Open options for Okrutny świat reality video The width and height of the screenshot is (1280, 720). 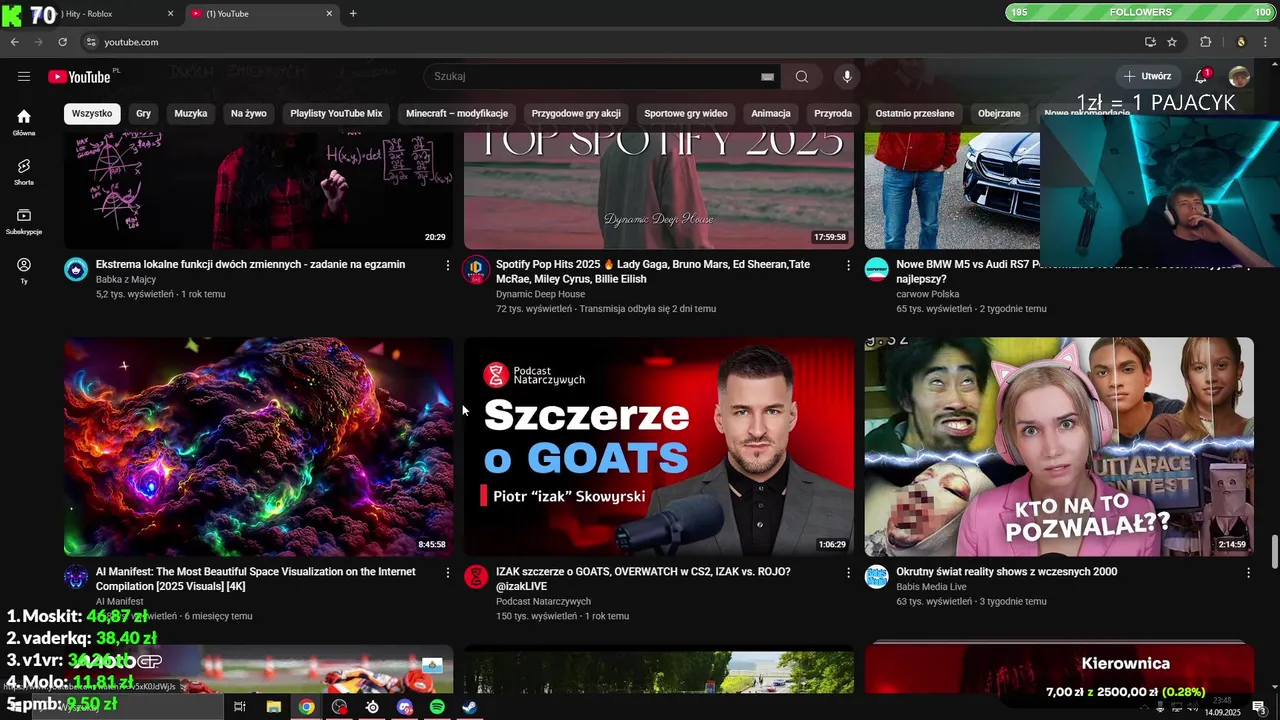point(1248,573)
